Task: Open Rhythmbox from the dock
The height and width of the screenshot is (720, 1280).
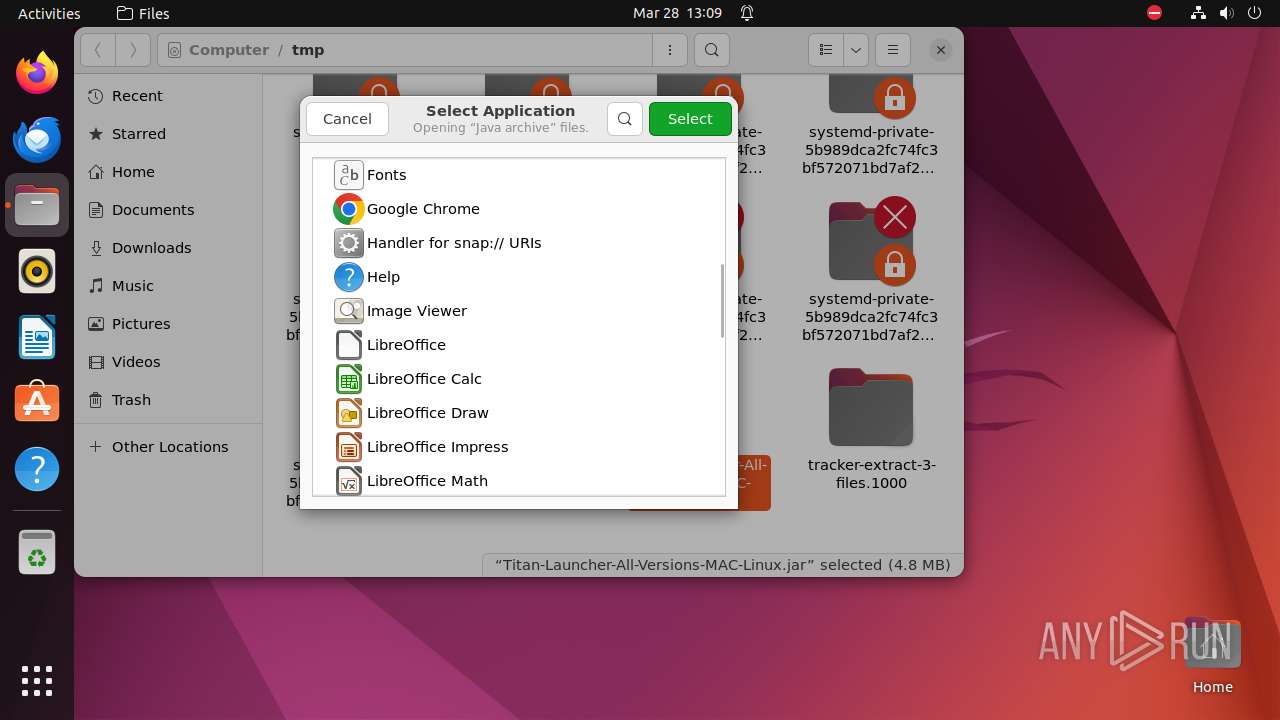Action: [x=37, y=271]
